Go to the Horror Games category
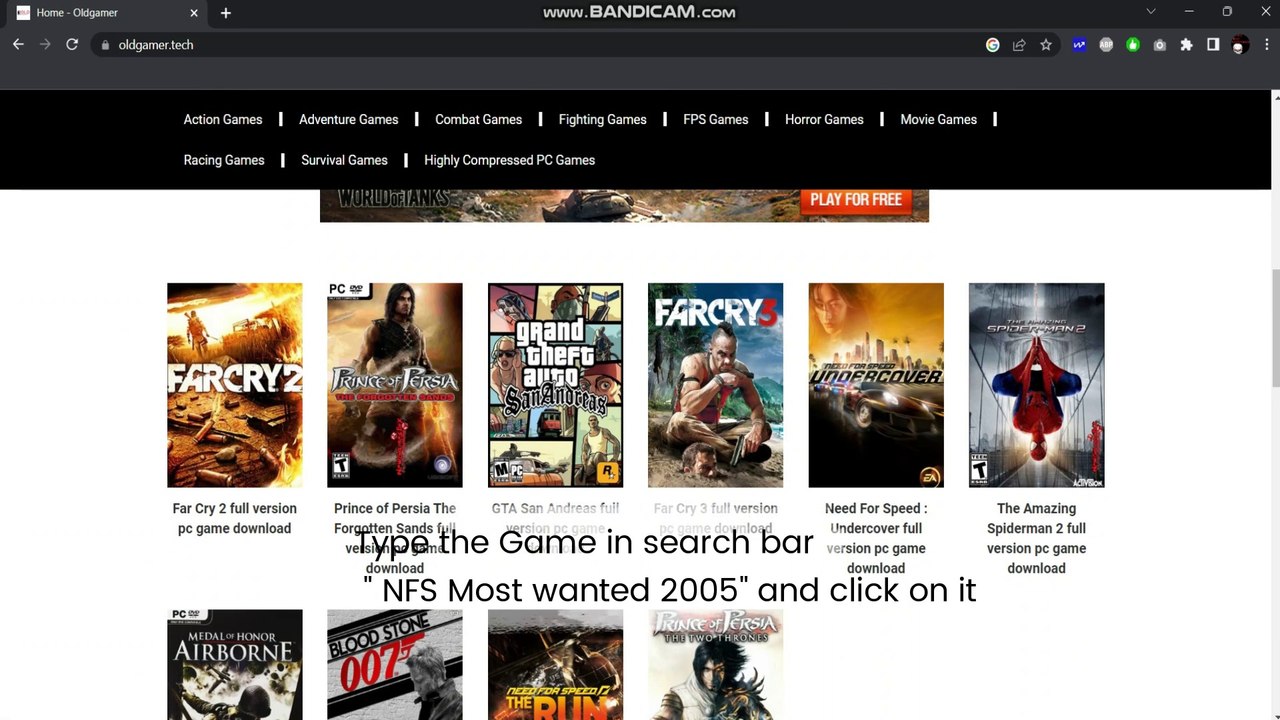 click(824, 120)
